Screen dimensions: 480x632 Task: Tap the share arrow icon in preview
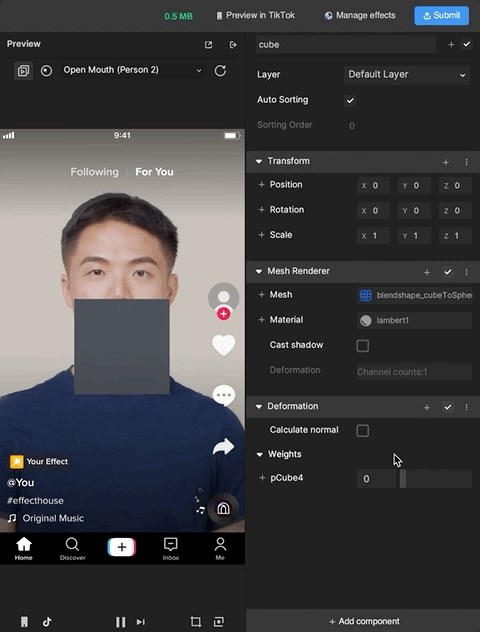224,446
